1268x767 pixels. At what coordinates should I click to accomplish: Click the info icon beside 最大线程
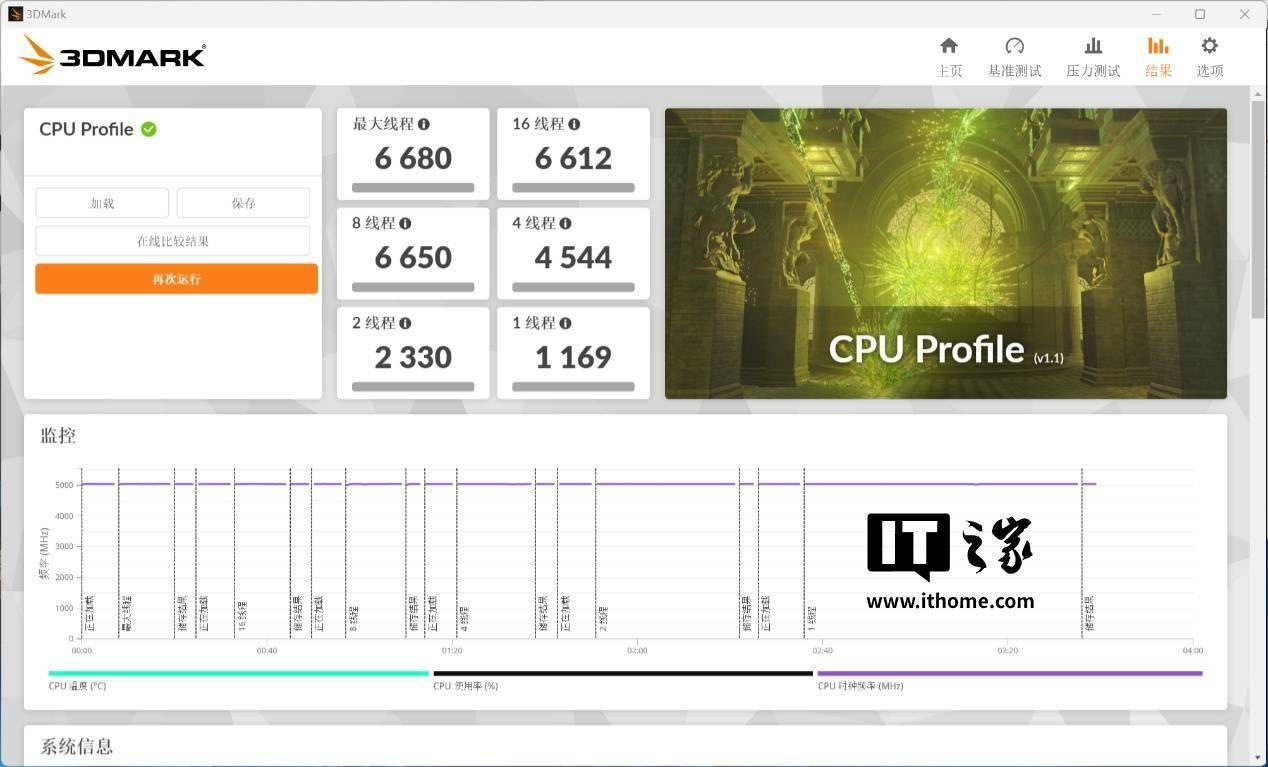[x=424, y=124]
